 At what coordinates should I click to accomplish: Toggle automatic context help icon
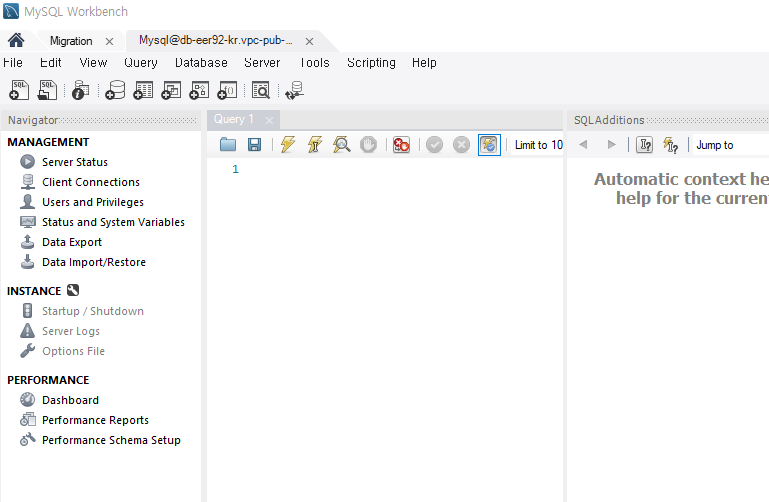click(x=670, y=145)
